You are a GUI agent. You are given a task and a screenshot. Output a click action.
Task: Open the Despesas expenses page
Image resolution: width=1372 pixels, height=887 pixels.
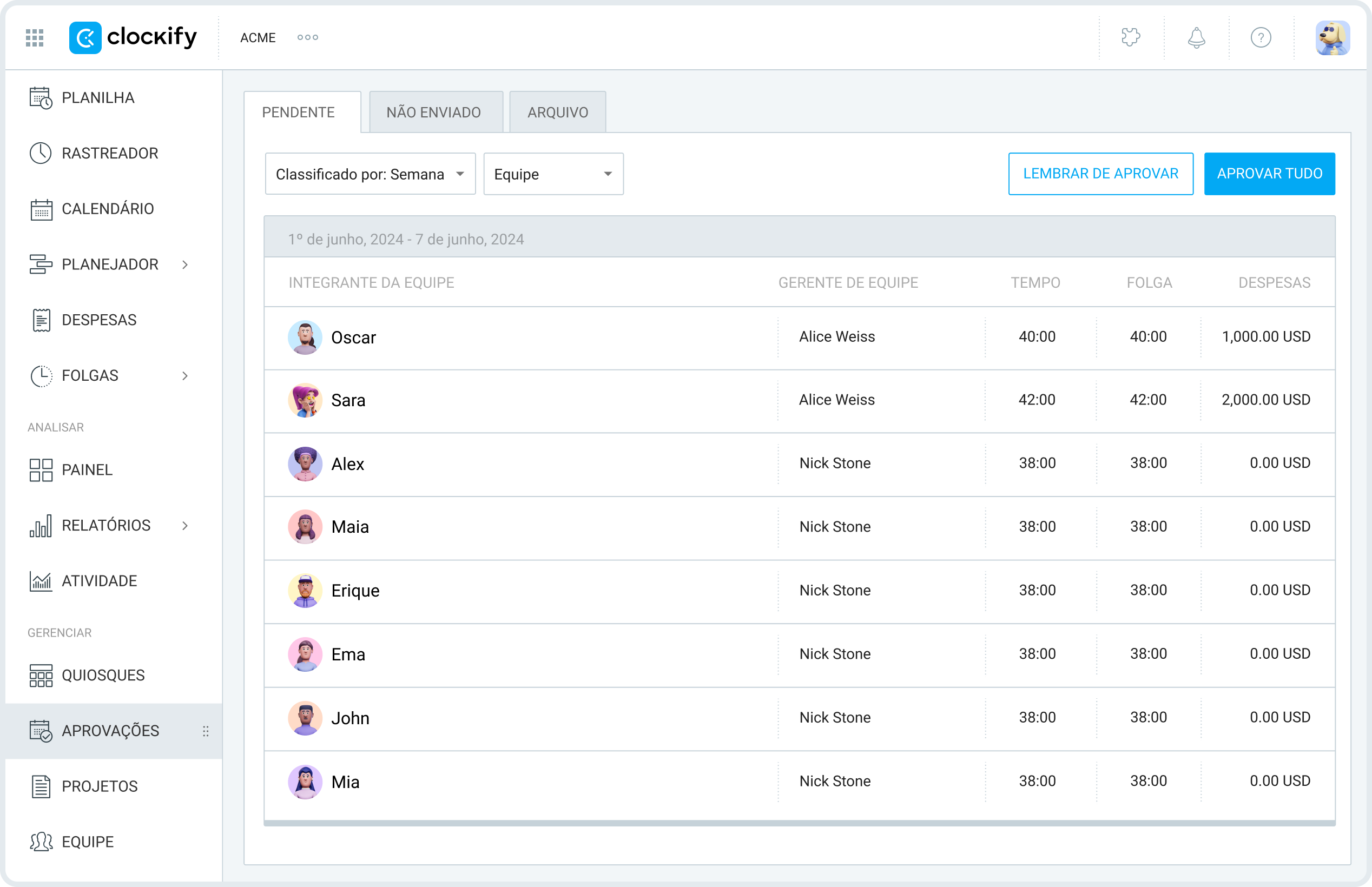(98, 320)
